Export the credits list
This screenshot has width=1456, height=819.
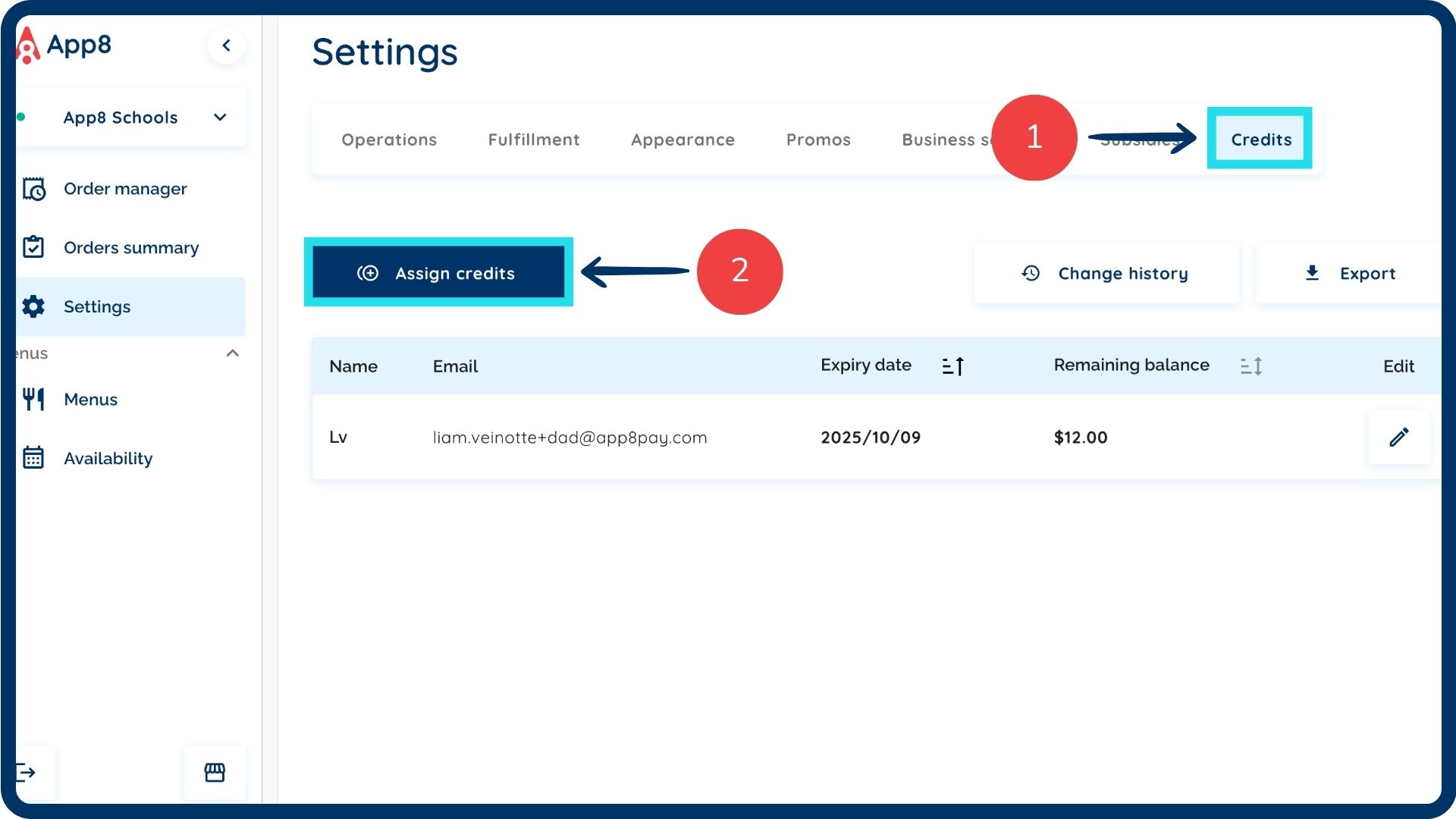pyautogui.click(x=1350, y=274)
